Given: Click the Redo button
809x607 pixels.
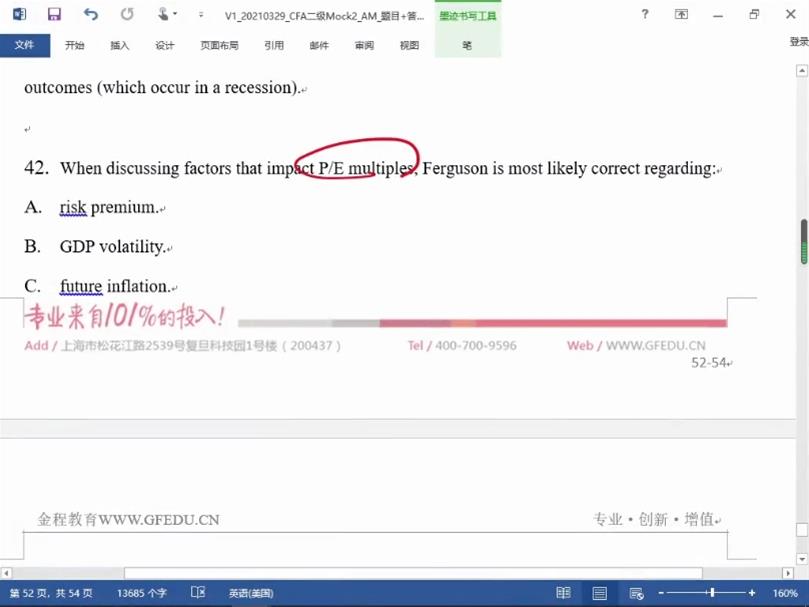Looking at the screenshot, I should click(127, 15).
